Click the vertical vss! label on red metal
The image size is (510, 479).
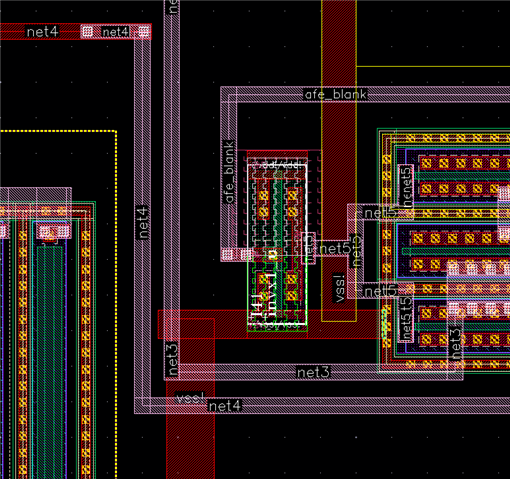(339, 288)
